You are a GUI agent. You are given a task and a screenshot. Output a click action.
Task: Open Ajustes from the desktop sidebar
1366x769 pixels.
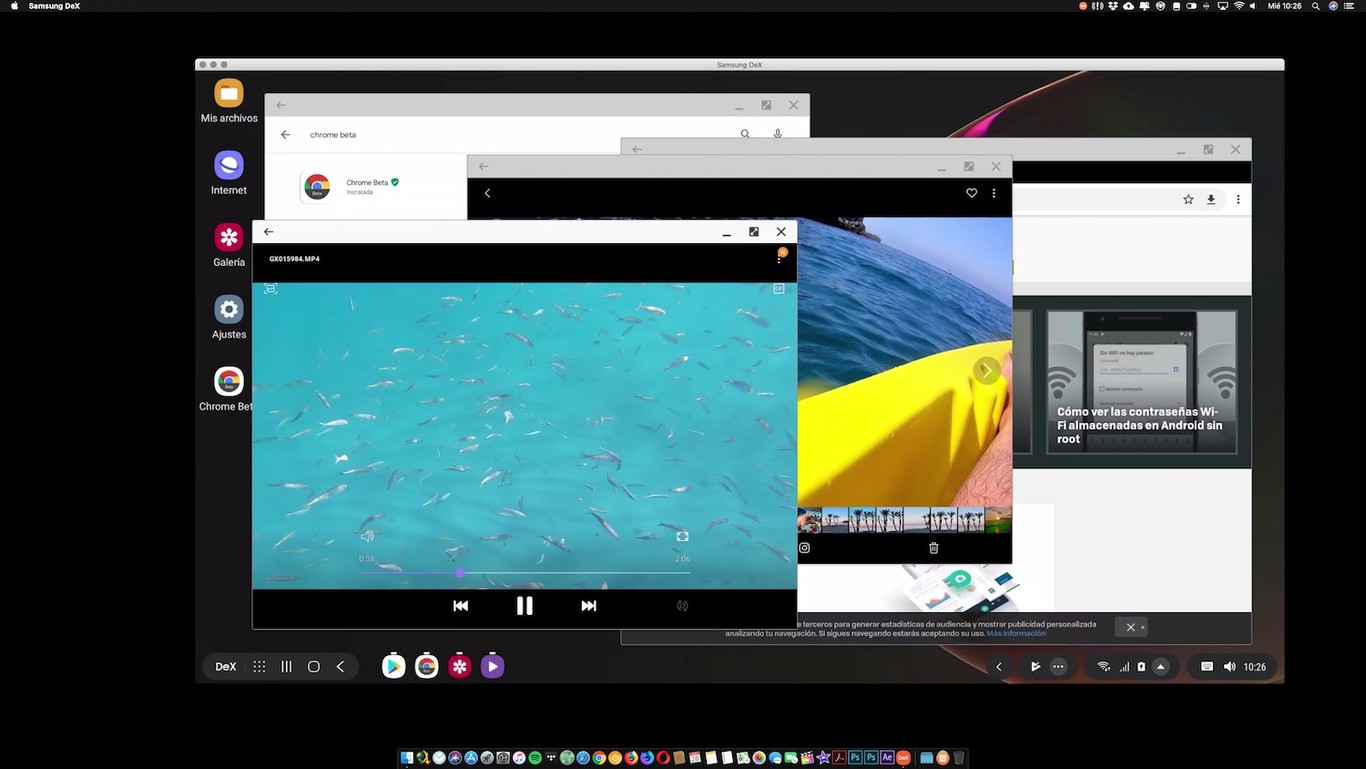229,310
